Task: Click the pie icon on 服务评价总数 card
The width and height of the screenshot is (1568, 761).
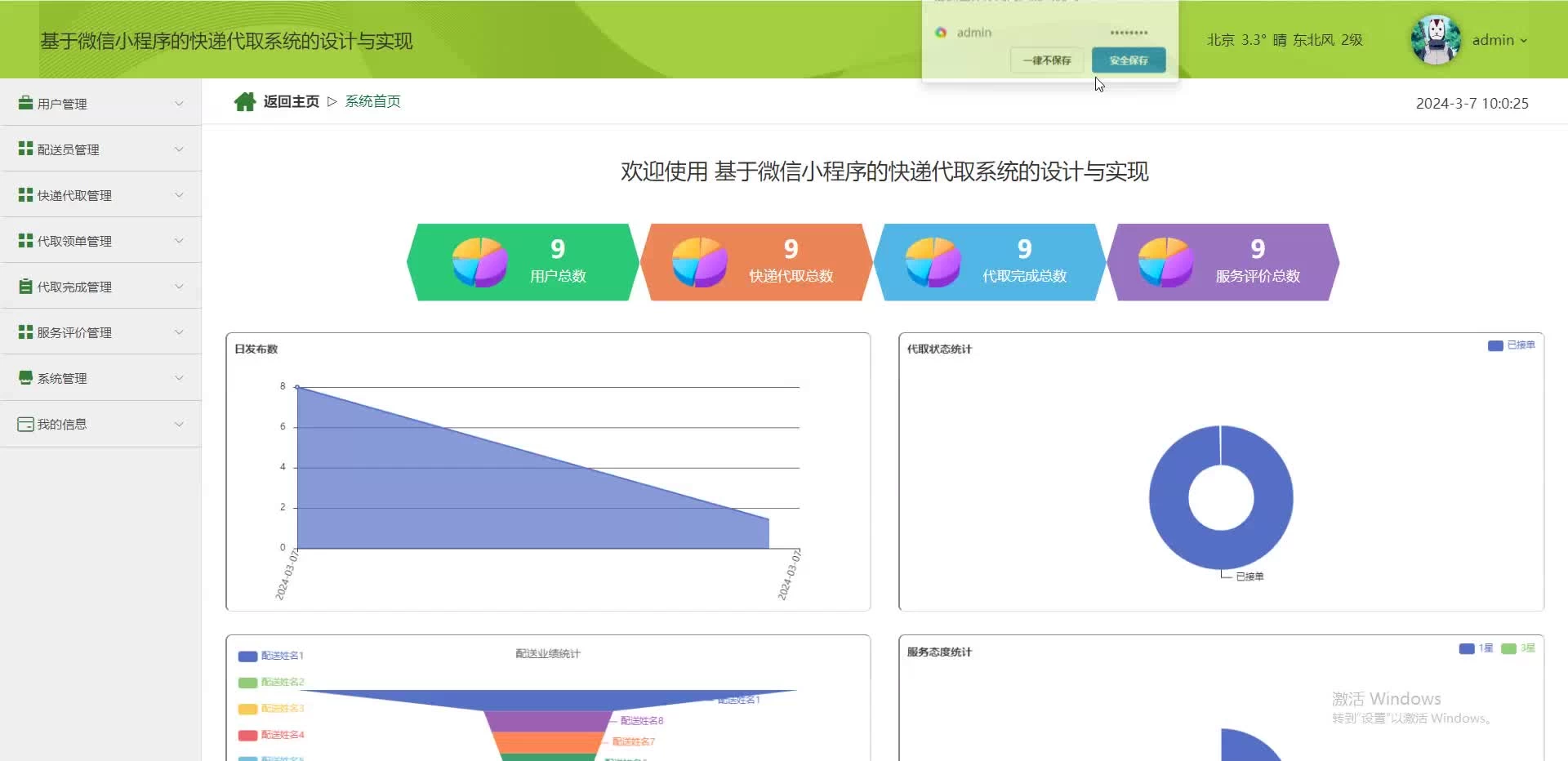Action: 1165,262
